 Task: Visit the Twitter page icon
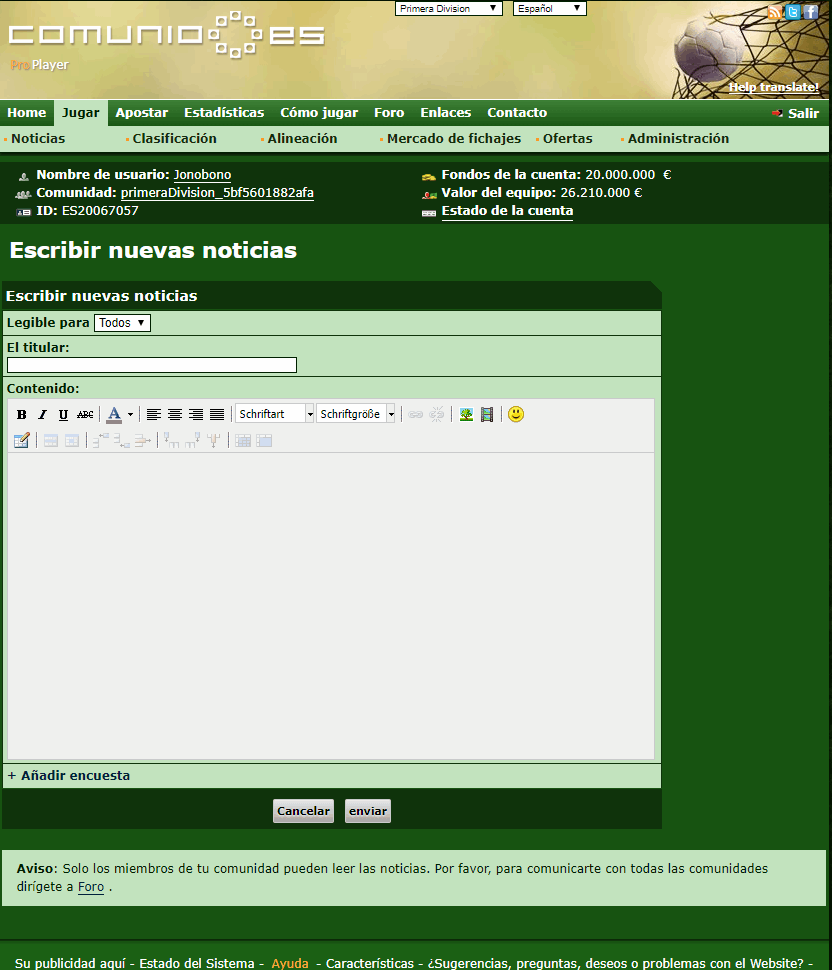click(x=793, y=12)
